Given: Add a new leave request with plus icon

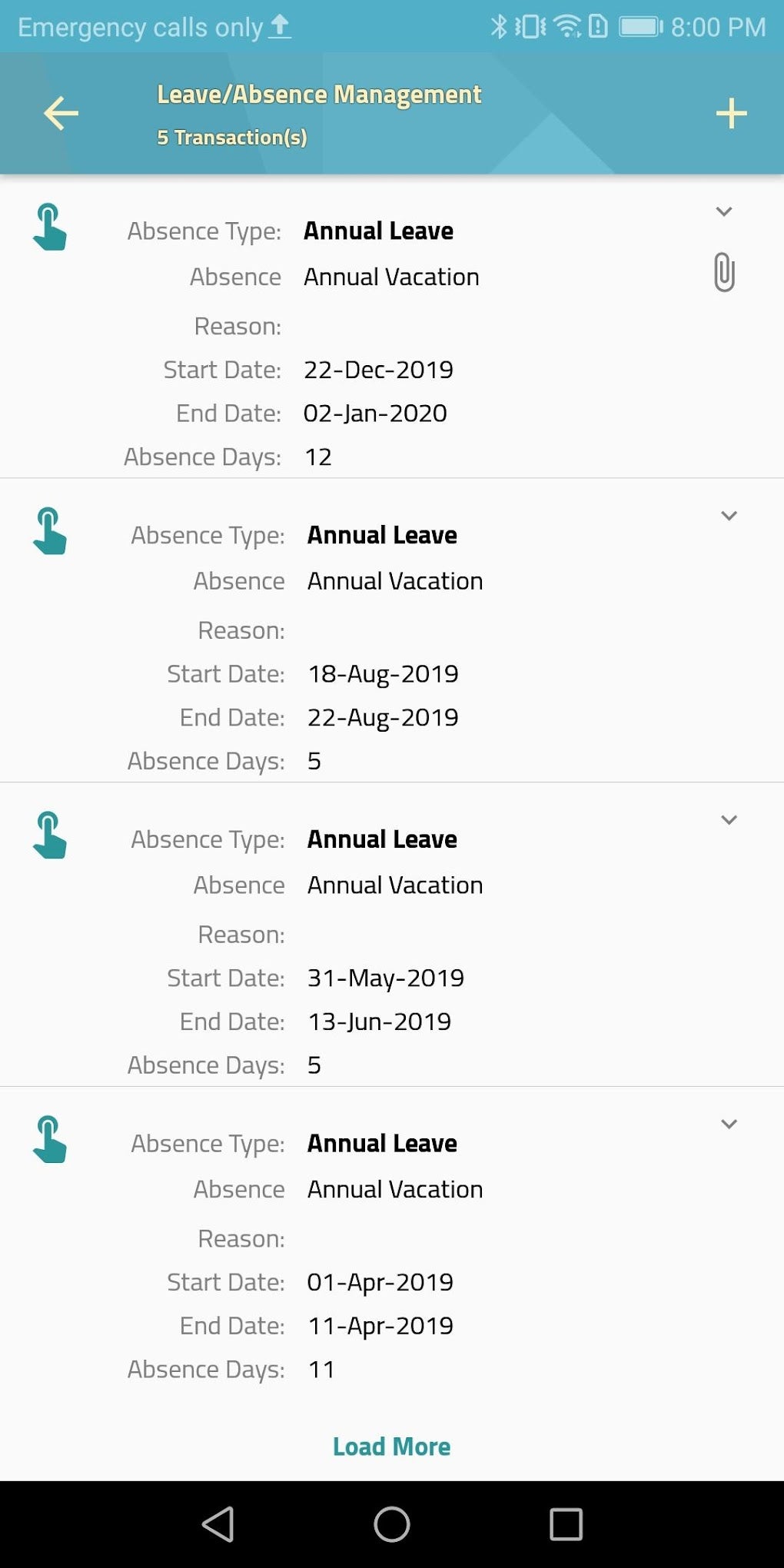Looking at the screenshot, I should [x=731, y=114].
